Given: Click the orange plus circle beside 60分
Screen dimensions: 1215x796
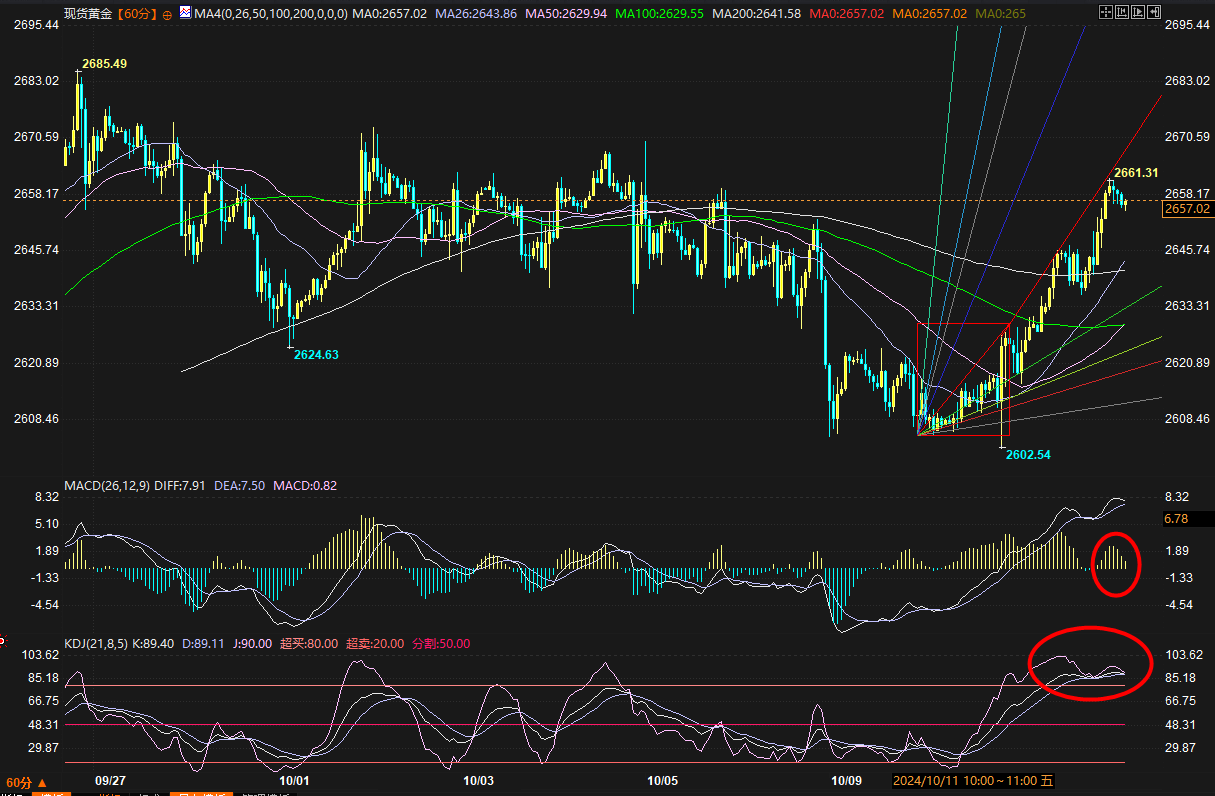Looking at the screenshot, I should point(166,15).
